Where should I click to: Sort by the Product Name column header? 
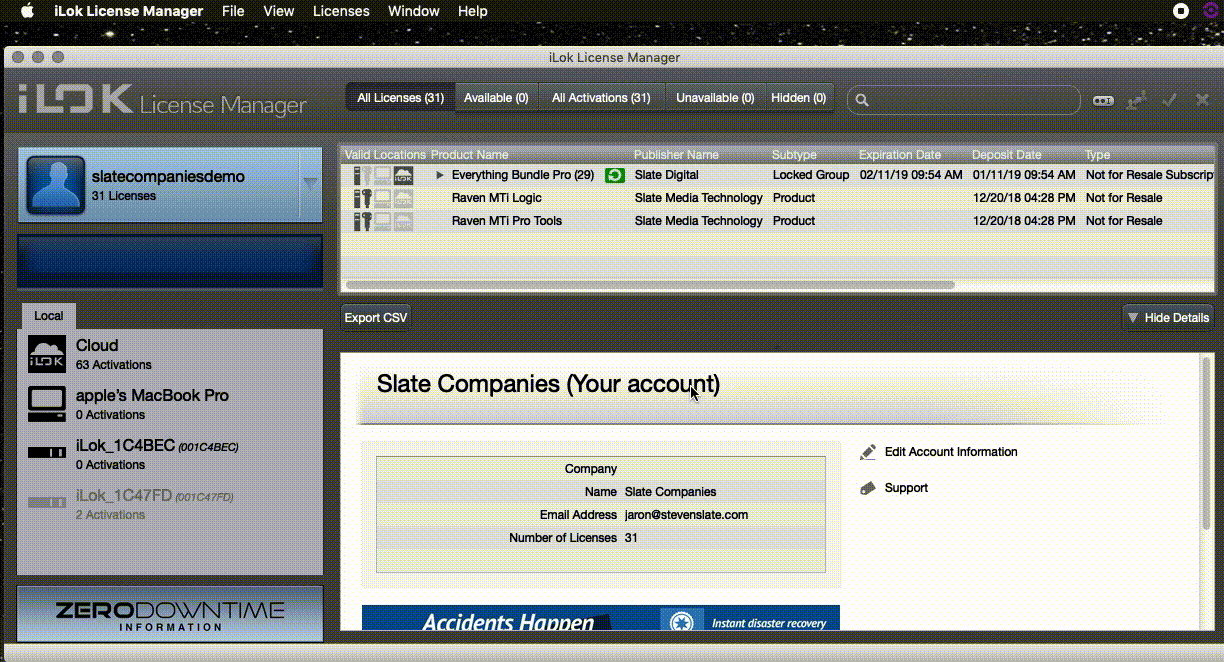click(x=469, y=155)
